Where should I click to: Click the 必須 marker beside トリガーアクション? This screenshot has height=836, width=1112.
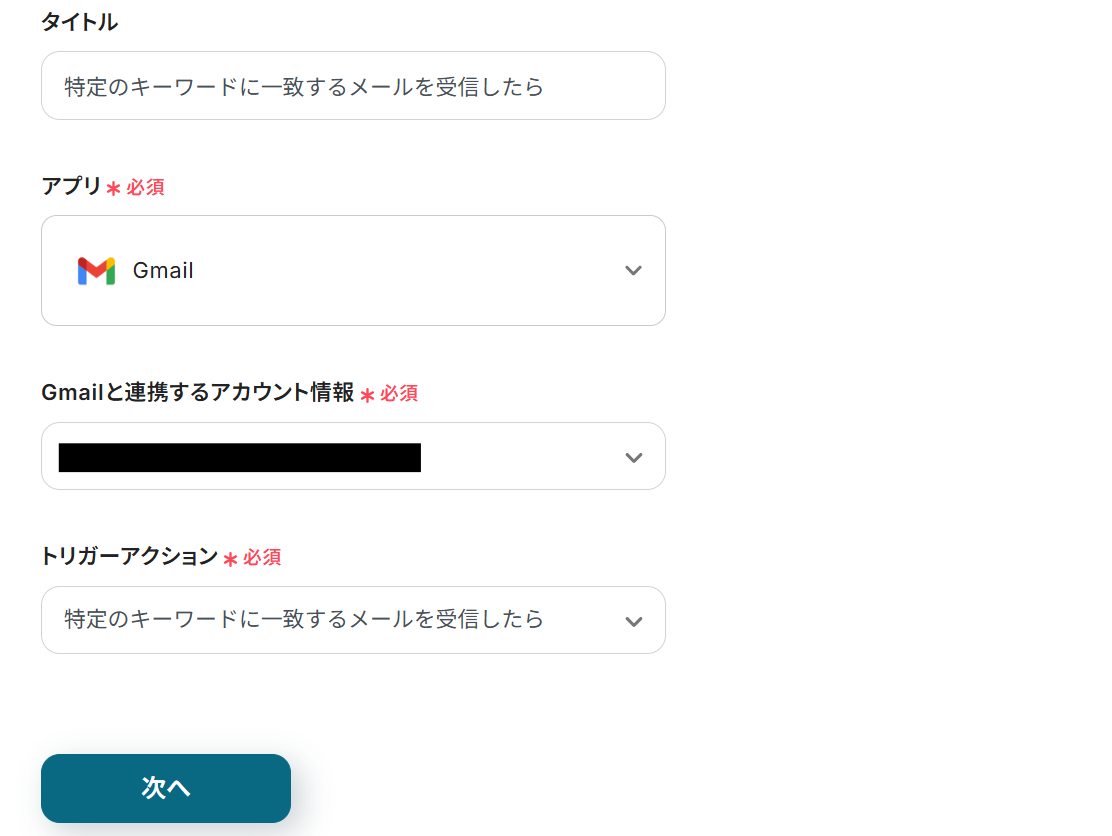pos(262,558)
